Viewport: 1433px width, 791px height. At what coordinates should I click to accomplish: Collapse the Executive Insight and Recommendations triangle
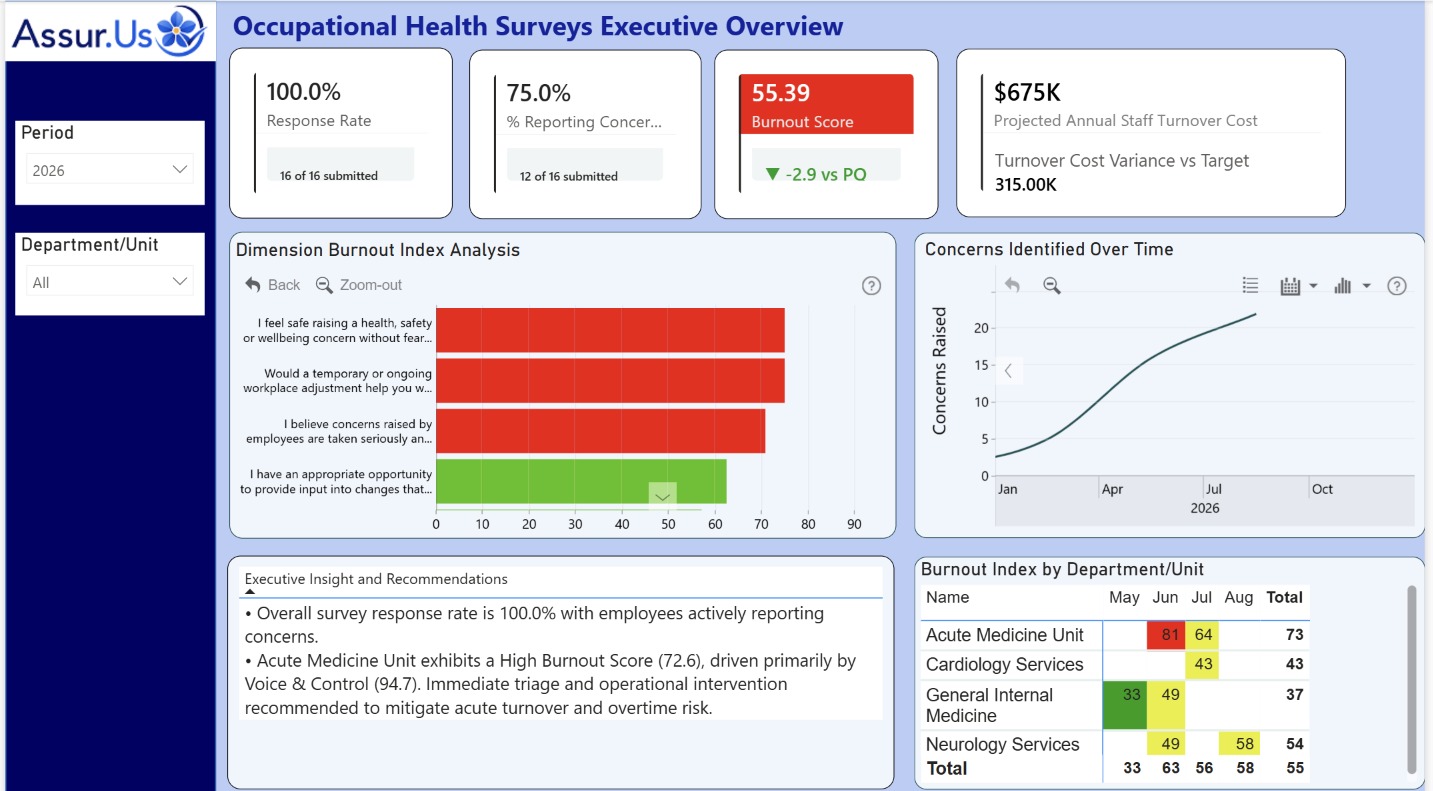click(250, 592)
